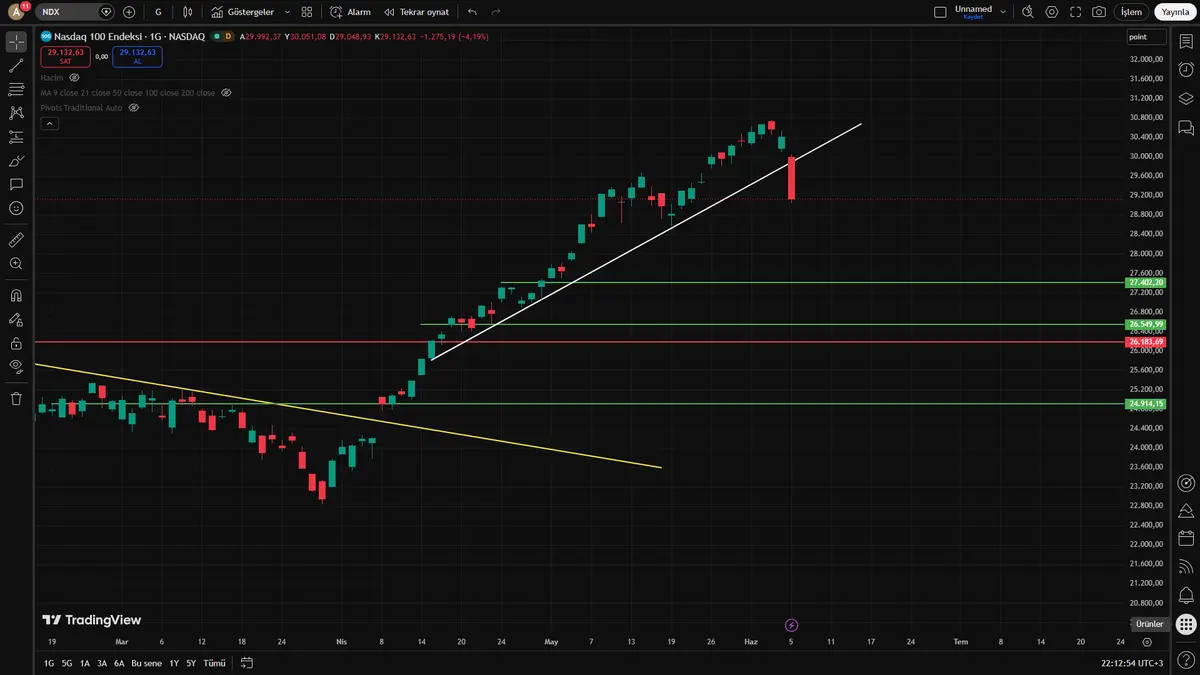Open the user profile avatar menu

point(16,12)
